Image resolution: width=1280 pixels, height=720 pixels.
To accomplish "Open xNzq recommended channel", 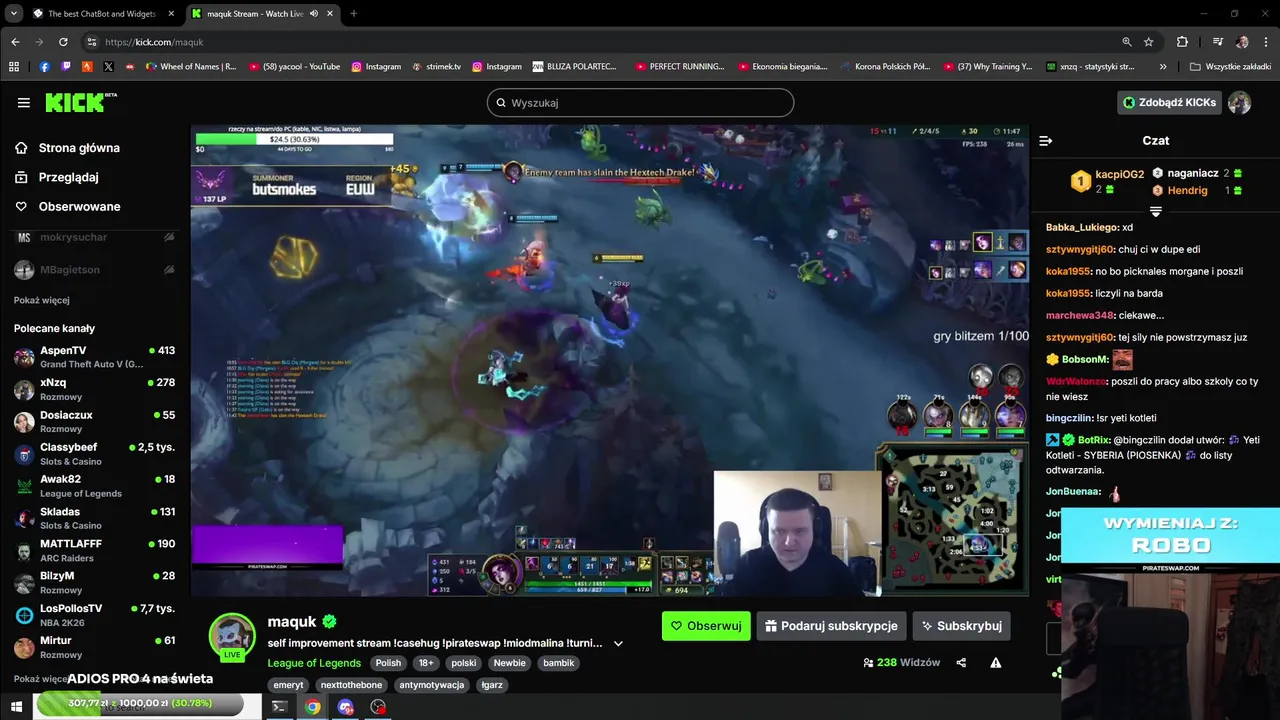I will click(x=94, y=389).
